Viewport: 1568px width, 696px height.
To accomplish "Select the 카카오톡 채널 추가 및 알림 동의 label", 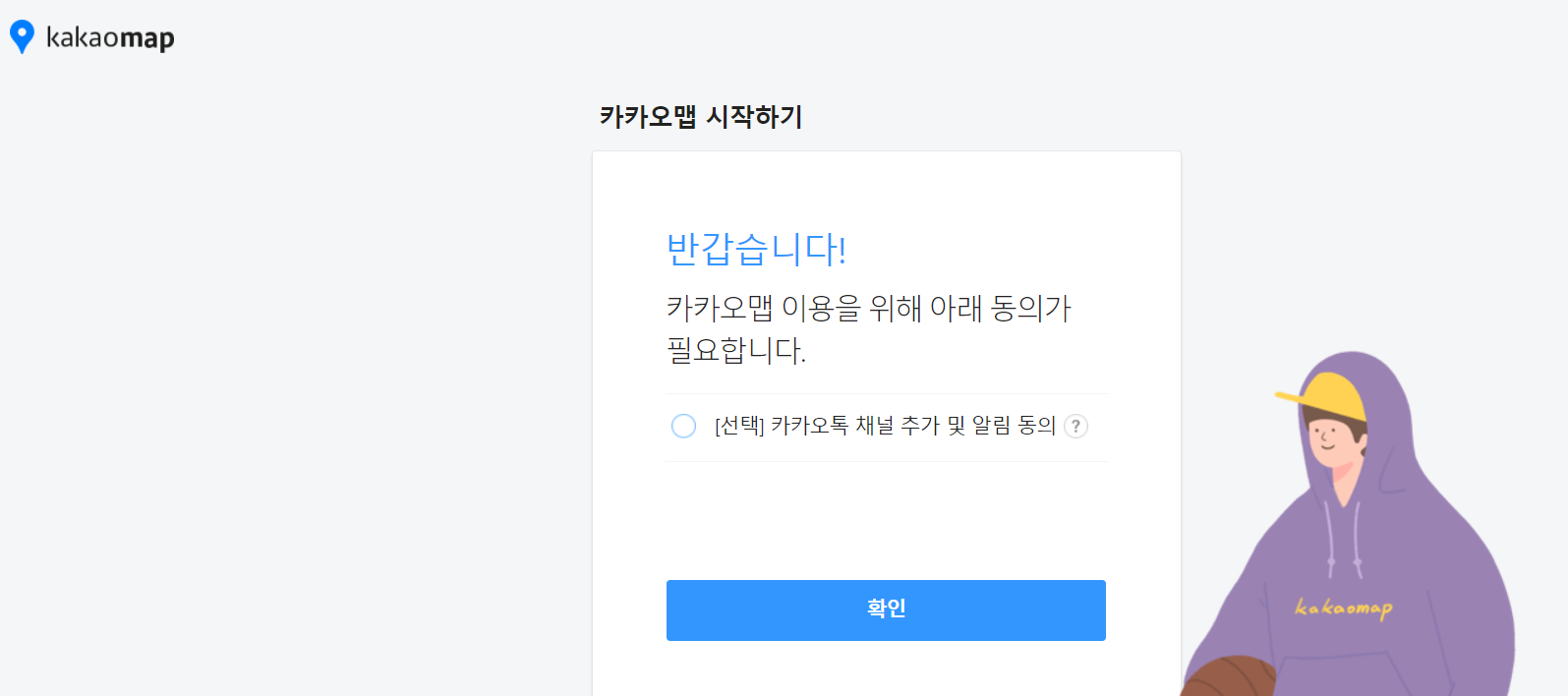I will [913, 426].
